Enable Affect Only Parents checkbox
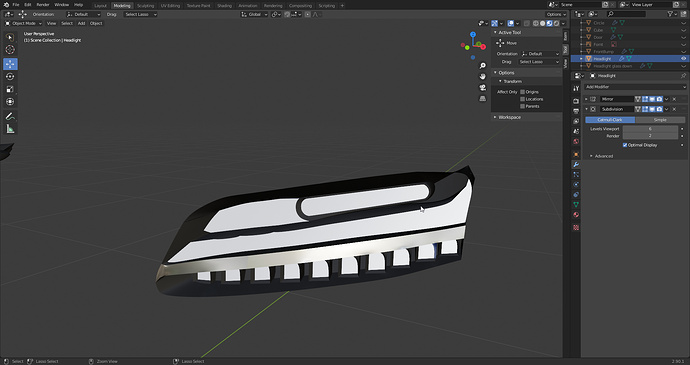 tap(523, 106)
